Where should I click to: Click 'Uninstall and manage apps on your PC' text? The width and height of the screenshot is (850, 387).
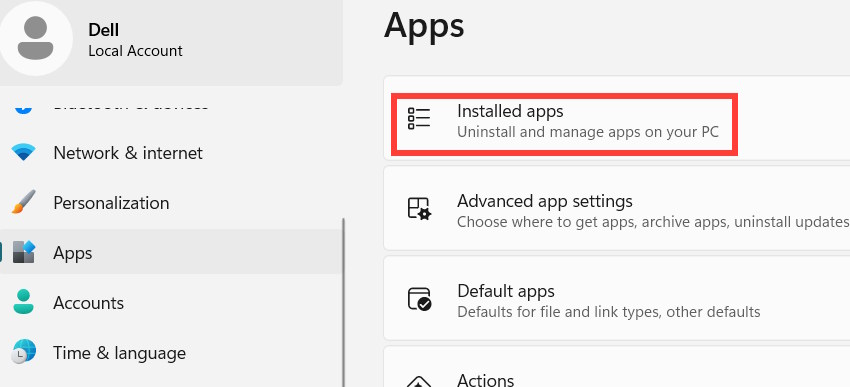click(x=588, y=132)
